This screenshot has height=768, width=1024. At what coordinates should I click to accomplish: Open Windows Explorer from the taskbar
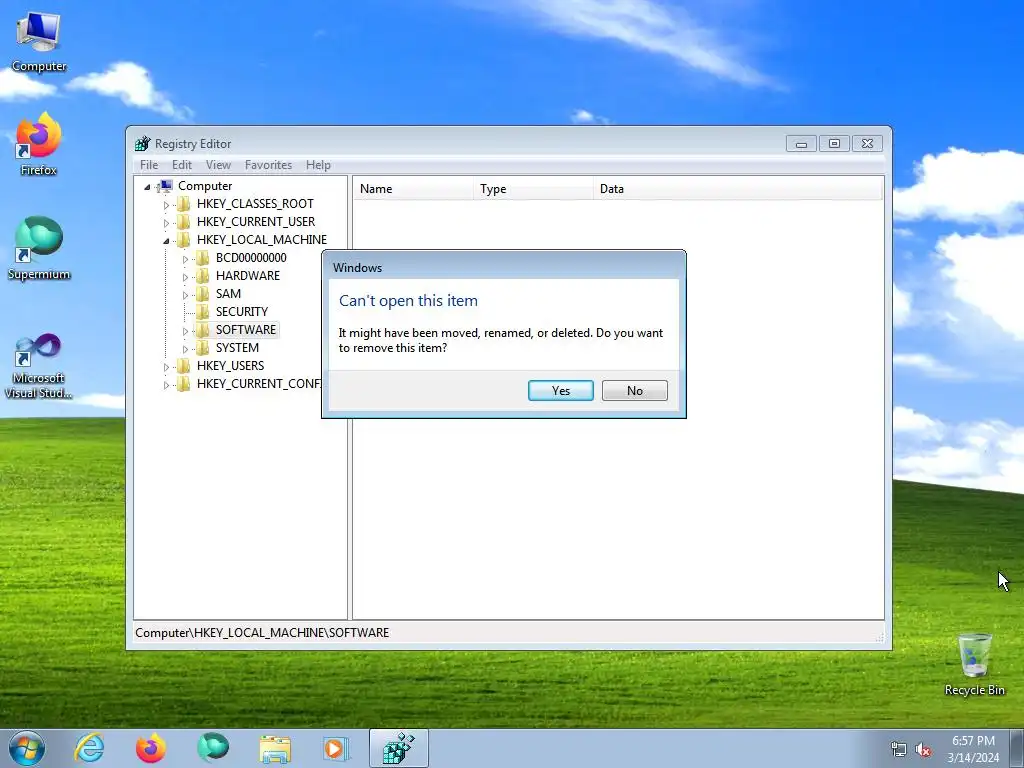tap(275, 748)
